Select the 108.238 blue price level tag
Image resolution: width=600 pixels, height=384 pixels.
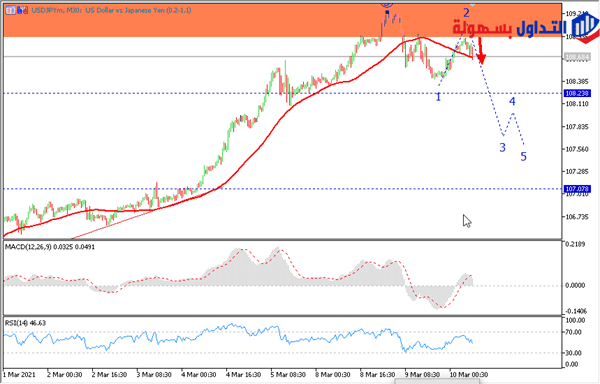[577, 93]
